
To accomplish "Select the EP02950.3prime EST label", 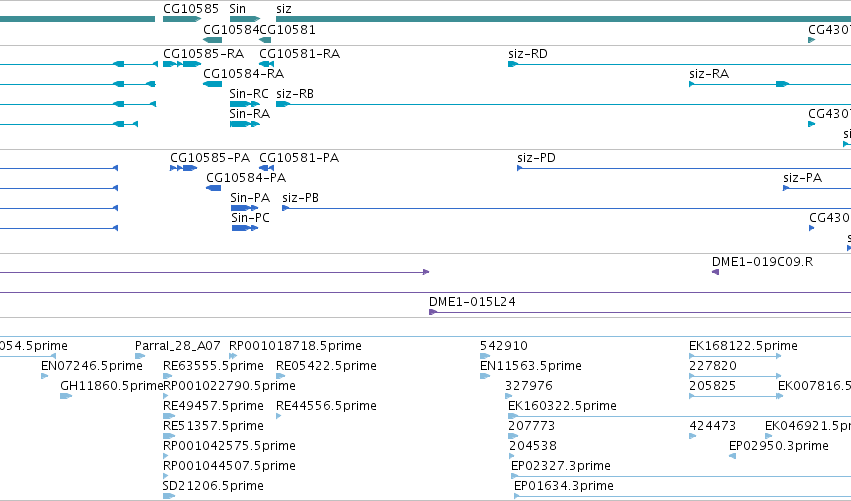I will [x=779, y=446].
